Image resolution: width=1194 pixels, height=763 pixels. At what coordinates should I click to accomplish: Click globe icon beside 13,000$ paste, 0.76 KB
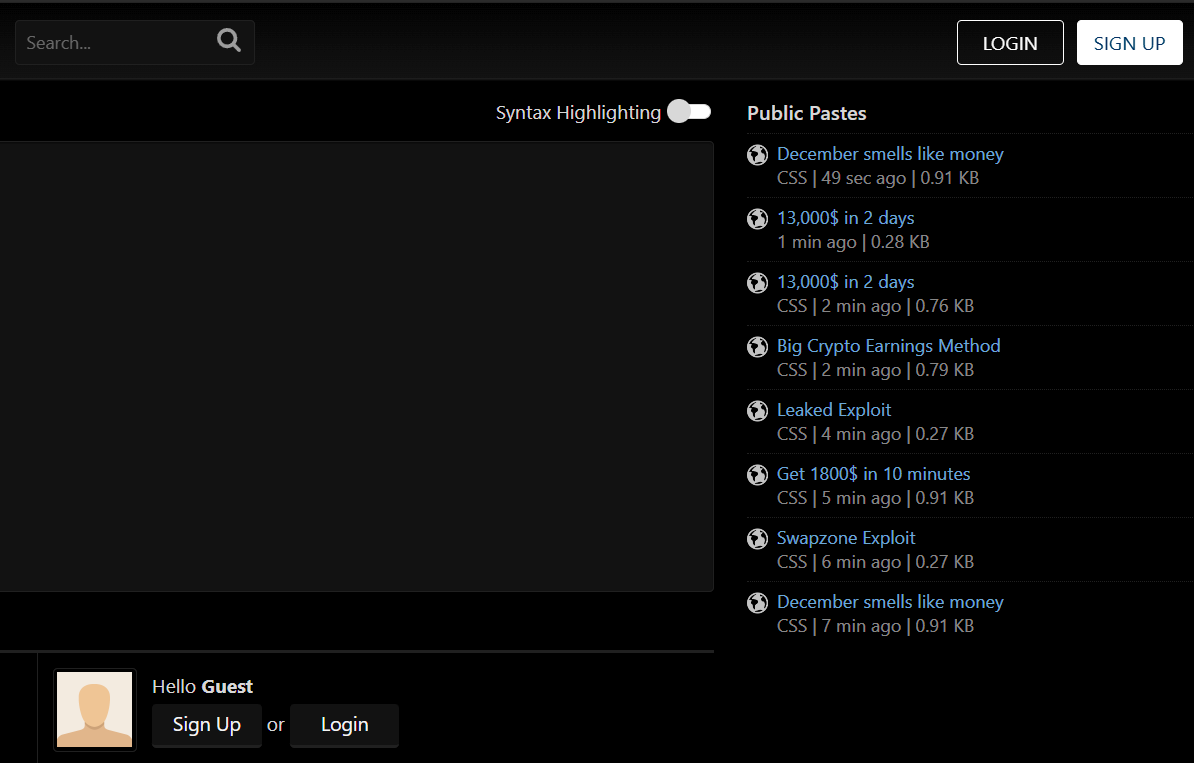click(x=758, y=283)
